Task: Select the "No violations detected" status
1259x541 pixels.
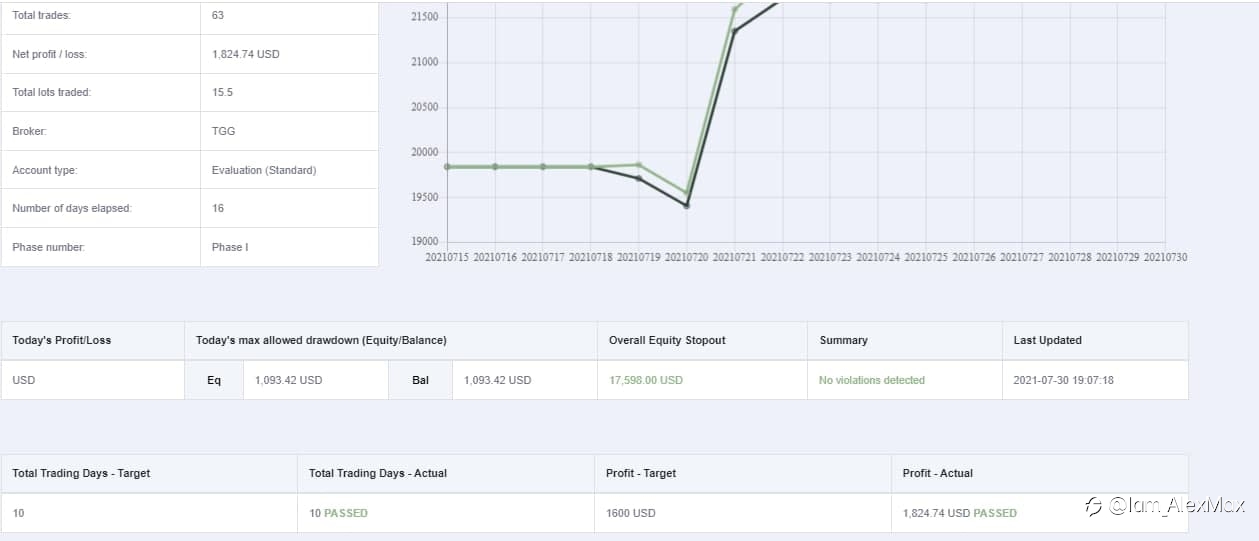Action: pyautogui.click(x=872, y=380)
